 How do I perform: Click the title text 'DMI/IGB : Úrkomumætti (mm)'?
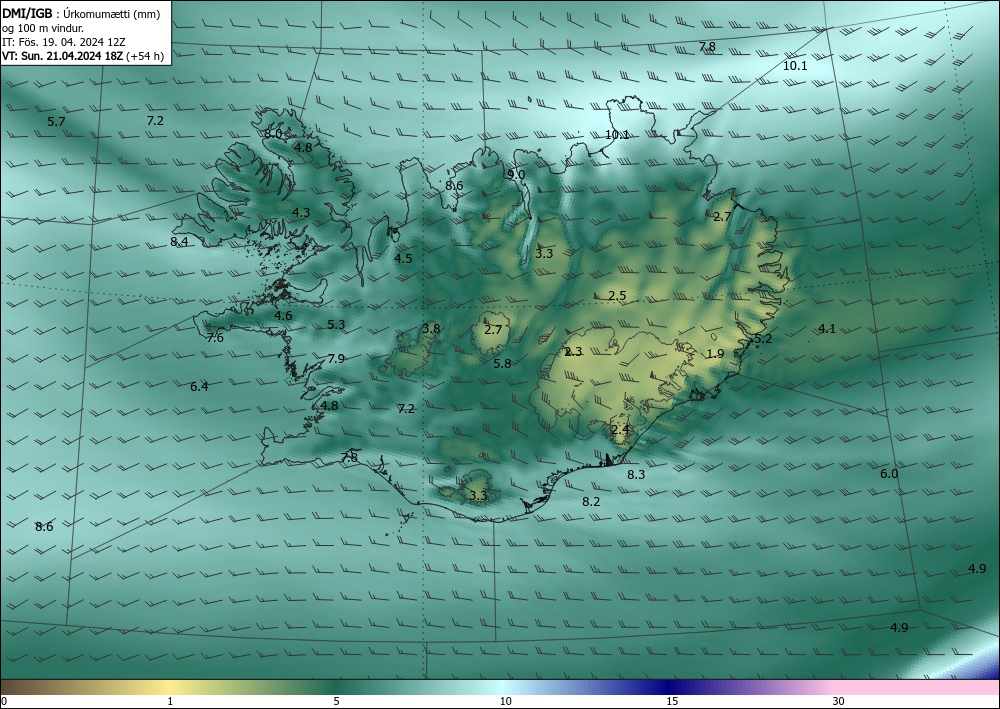pos(81,15)
